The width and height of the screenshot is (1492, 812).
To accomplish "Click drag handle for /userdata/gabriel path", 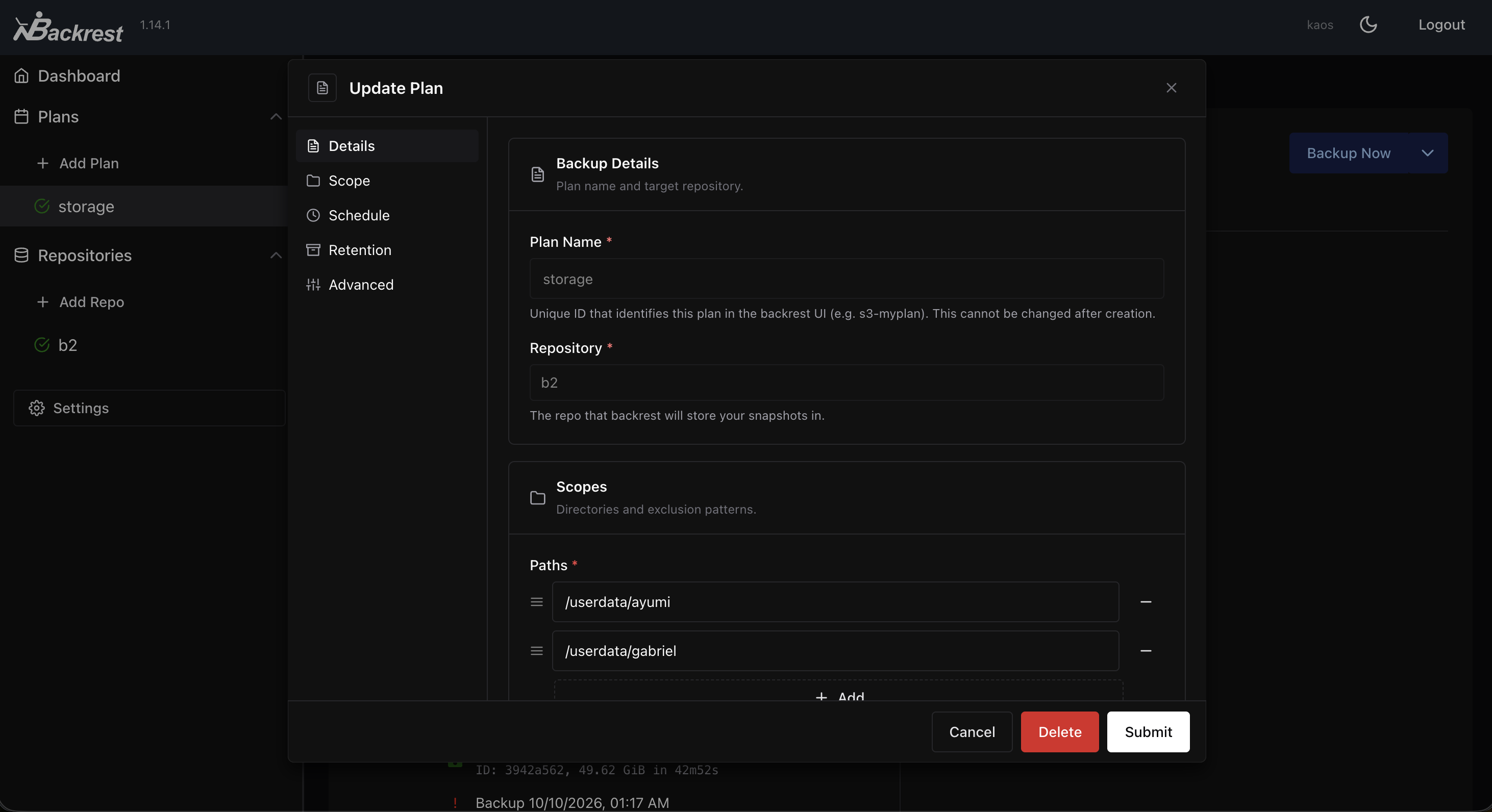I will pyautogui.click(x=536, y=651).
